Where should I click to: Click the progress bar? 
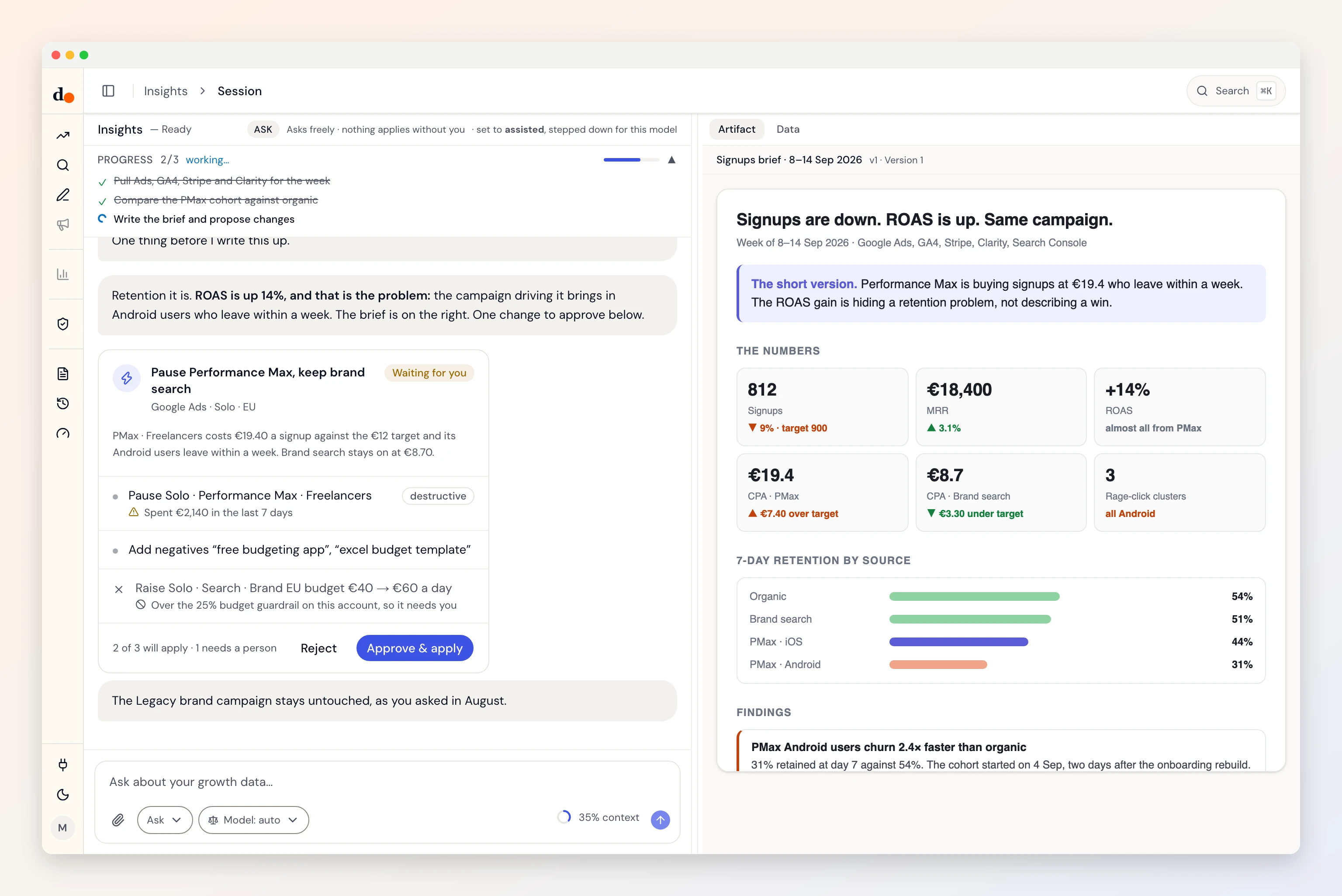(632, 160)
